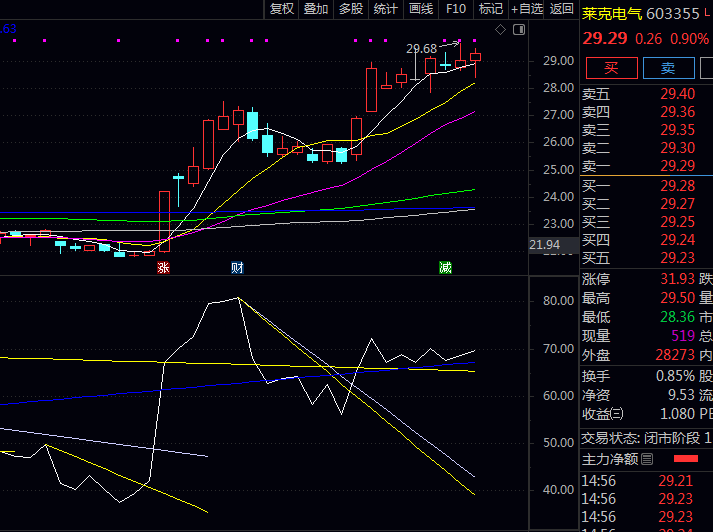Open the 统计 statistics menu
Screen dimensions: 713x532
point(385,9)
